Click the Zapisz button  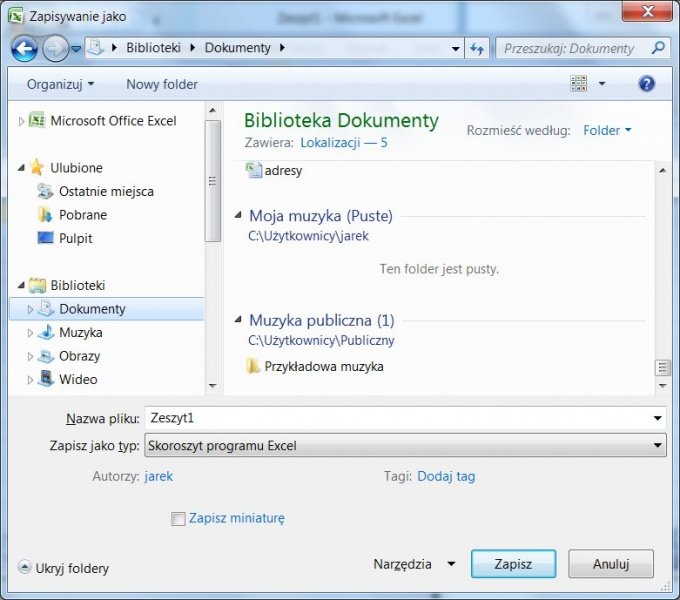click(513, 564)
